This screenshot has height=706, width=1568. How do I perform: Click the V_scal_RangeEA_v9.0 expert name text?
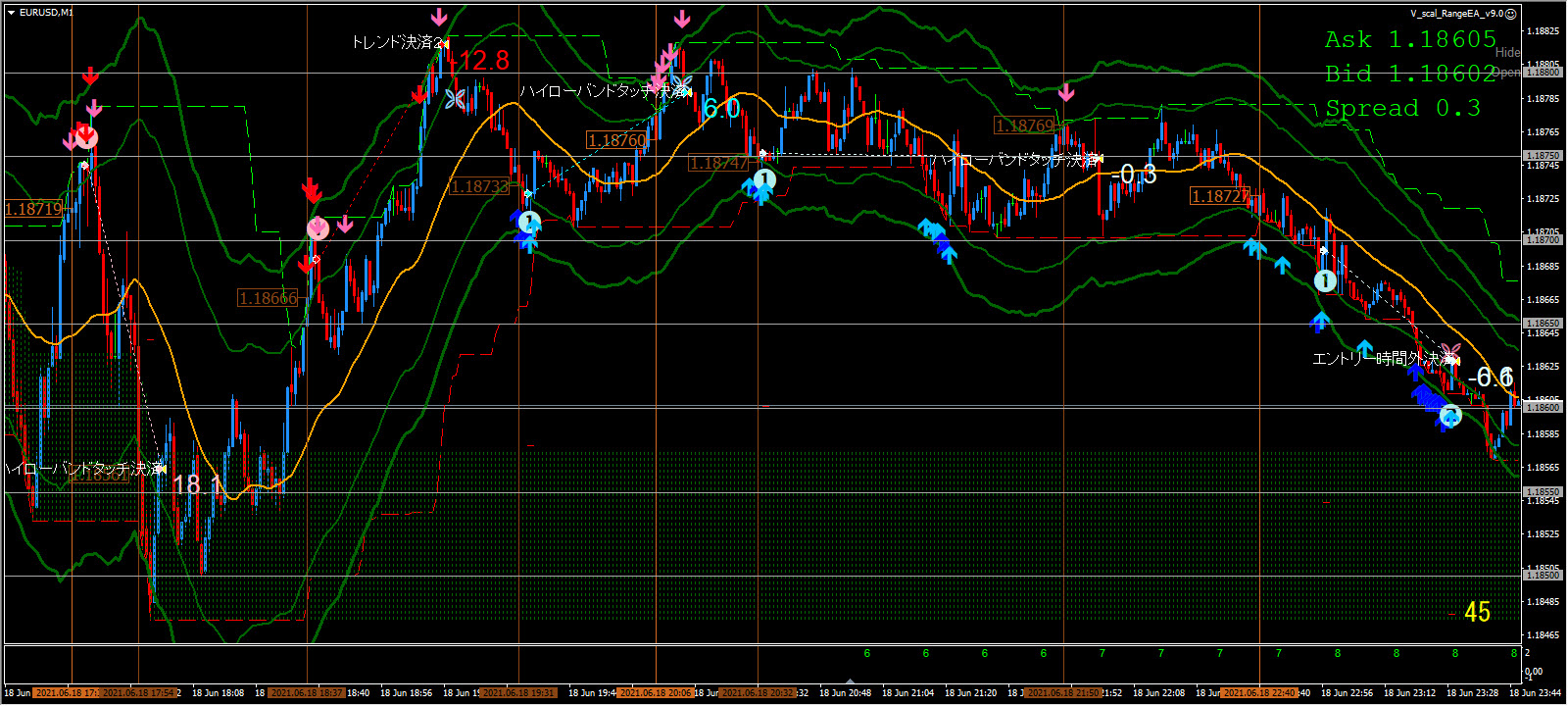point(1456,14)
